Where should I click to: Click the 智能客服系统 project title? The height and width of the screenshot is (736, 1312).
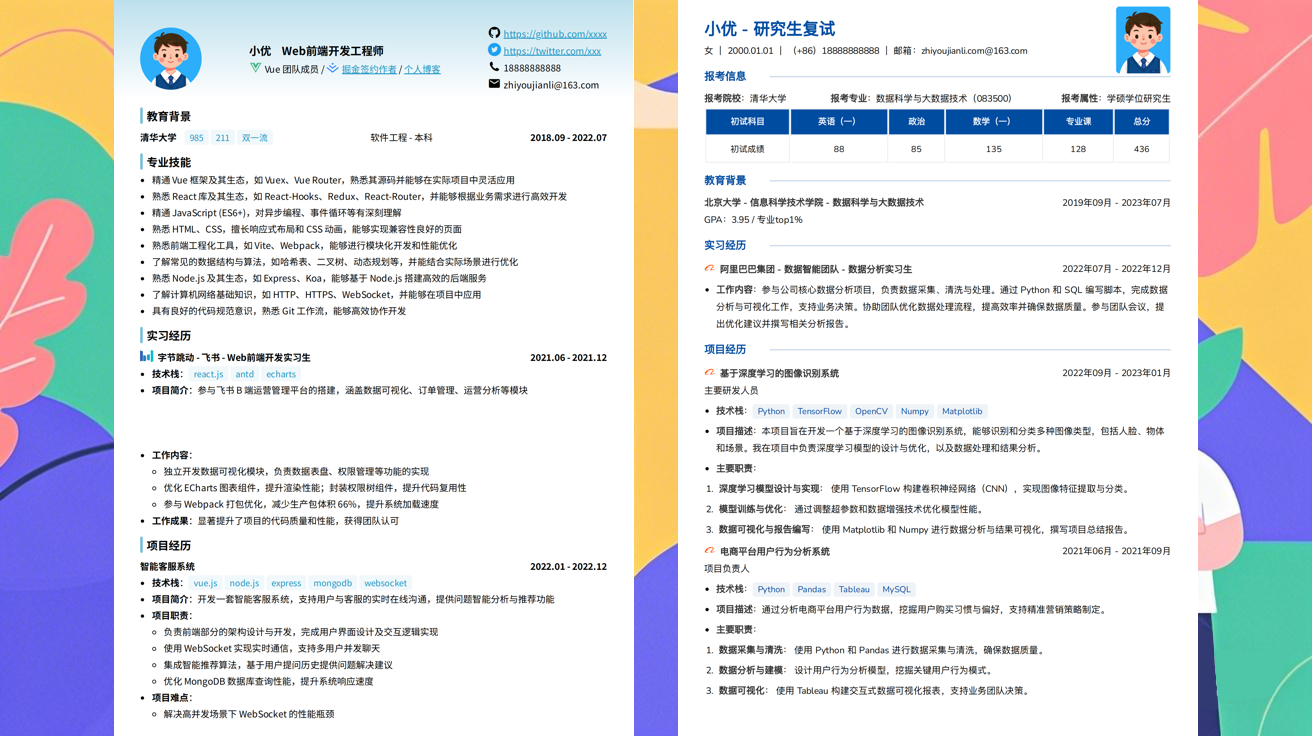click(167, 566)
